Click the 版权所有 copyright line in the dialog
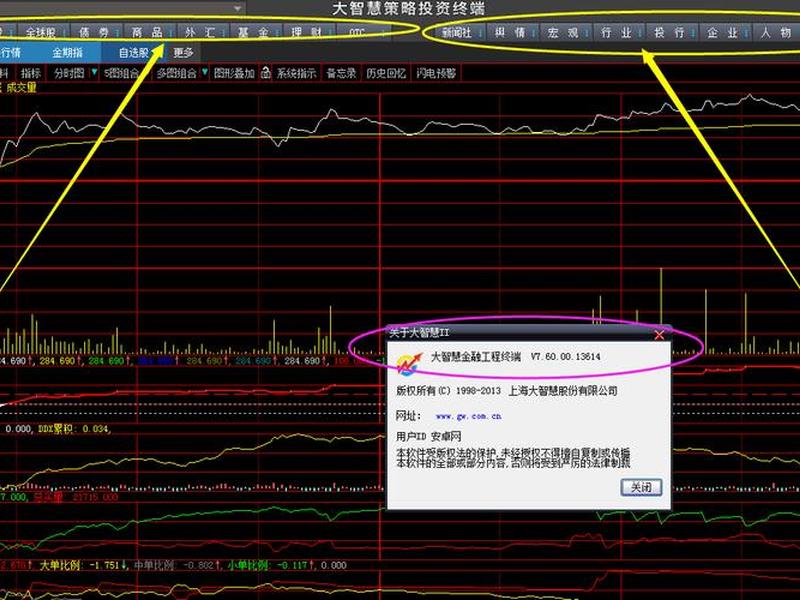Viewport: 800px width, 600px height. pyautogui.click(x=507, y=391)
